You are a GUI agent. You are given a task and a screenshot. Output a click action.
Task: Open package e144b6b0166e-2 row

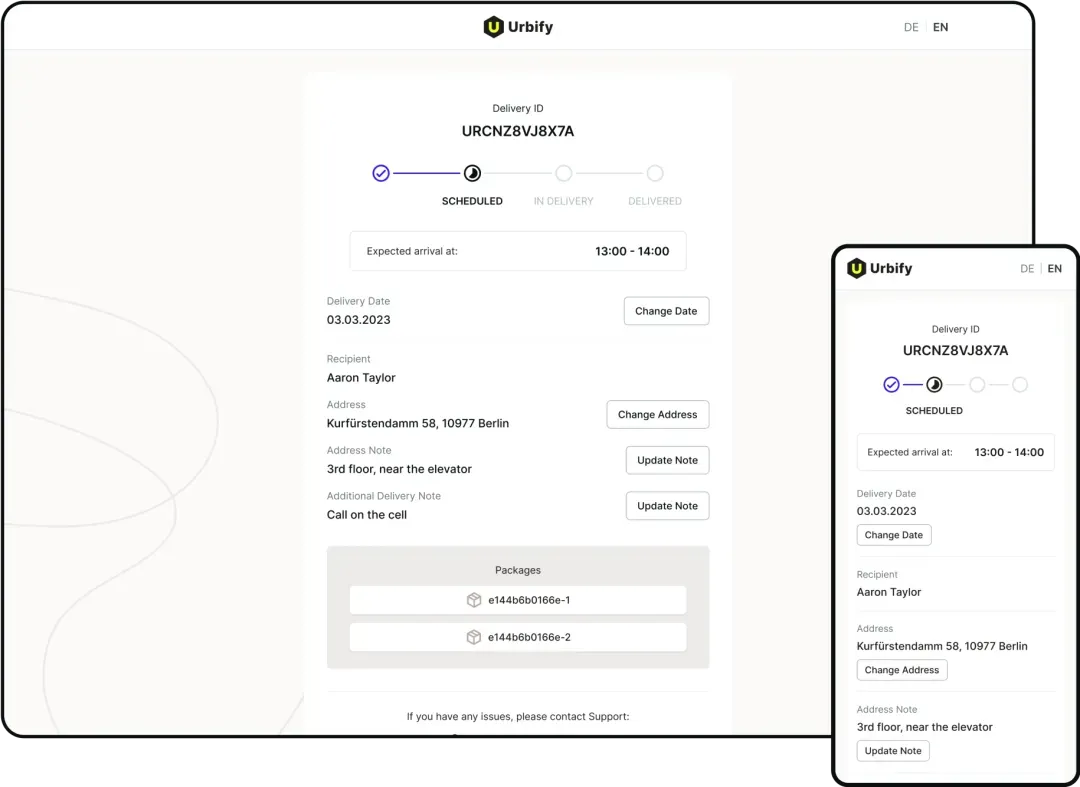coord(518,637)
